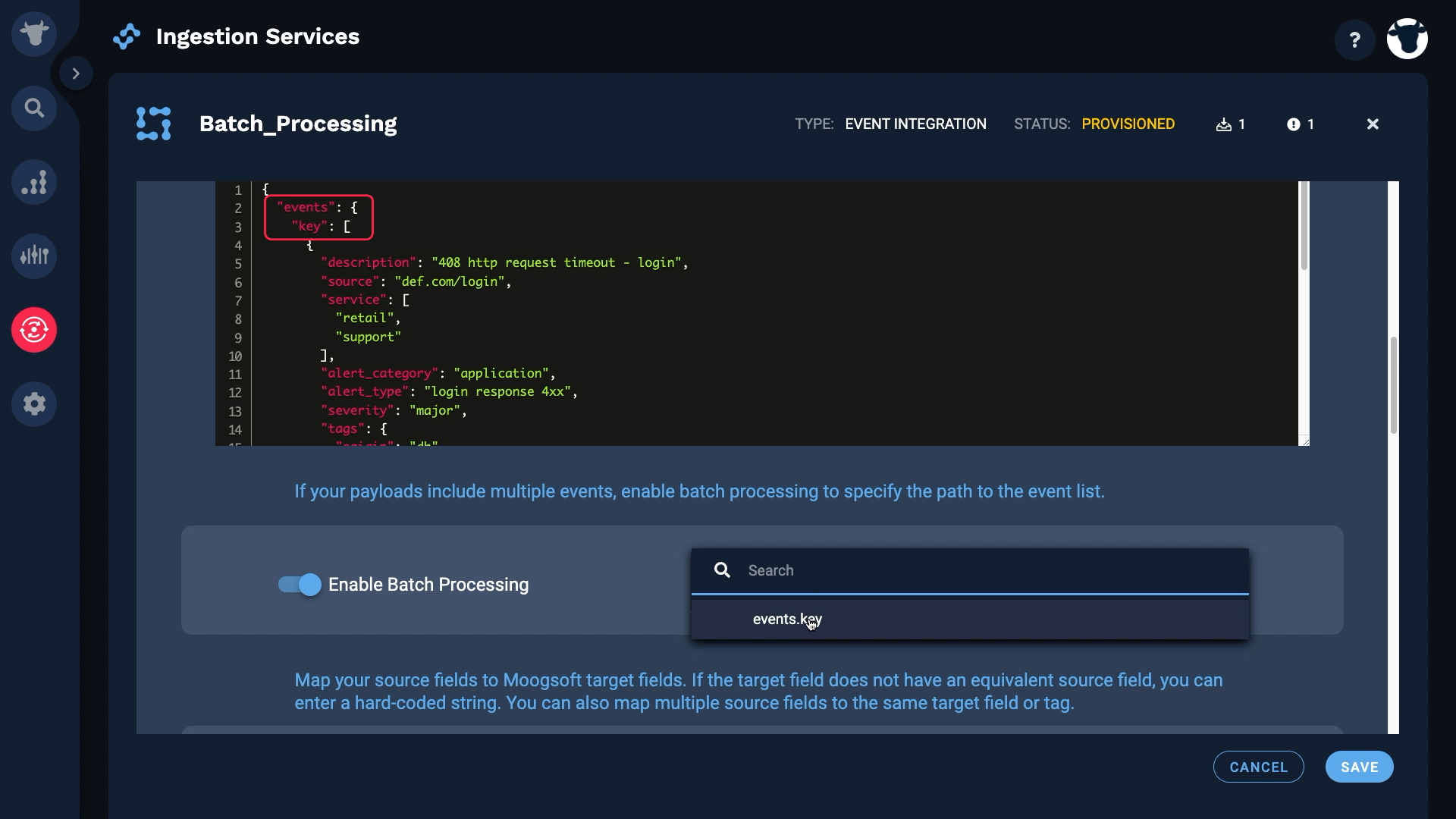
Task: Click the code editor resize handle
Action: pos(1304,441)
